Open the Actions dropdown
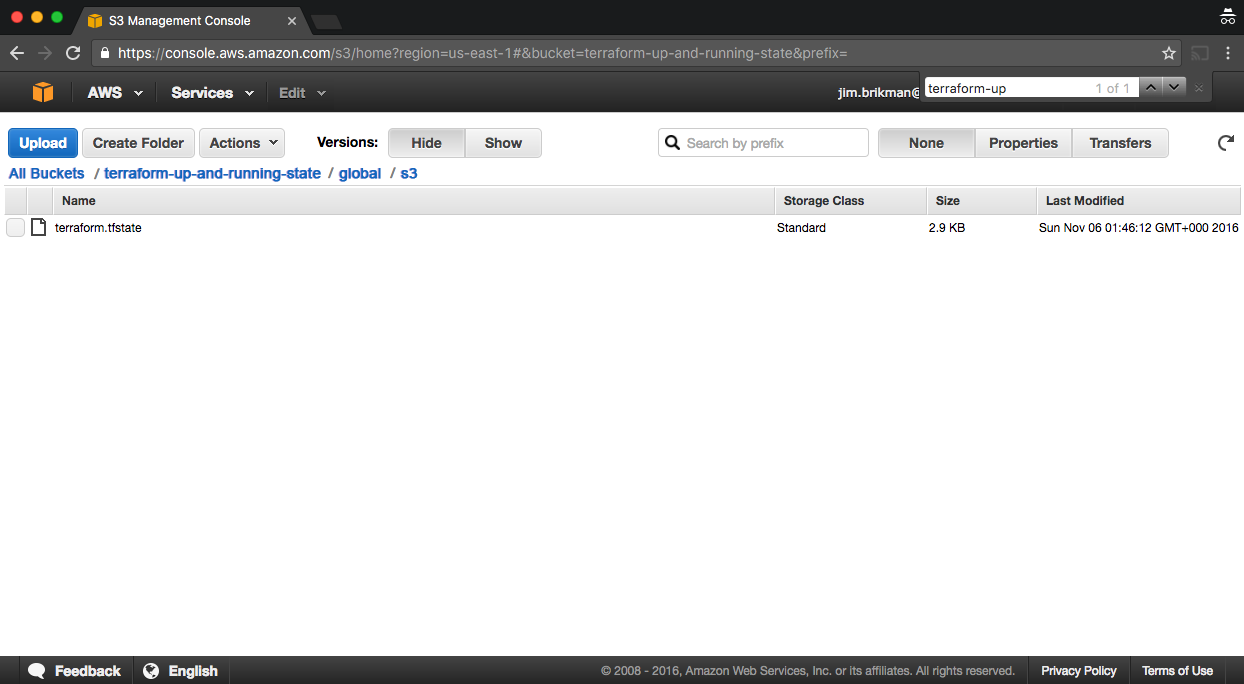Image resolution: width=1244 pixels, height=684 pixels. pos(242,143)
